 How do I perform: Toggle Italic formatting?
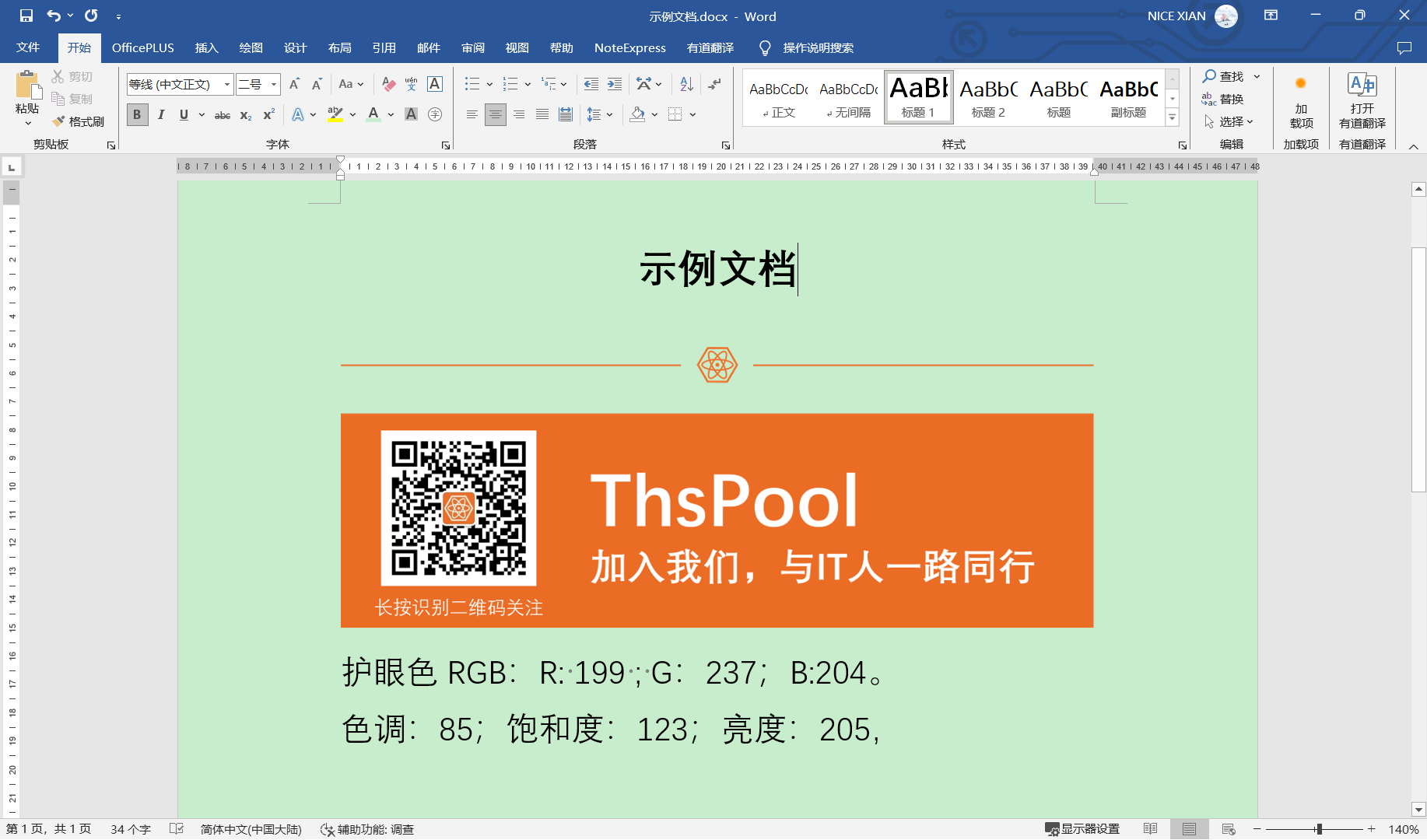point(161,114)
